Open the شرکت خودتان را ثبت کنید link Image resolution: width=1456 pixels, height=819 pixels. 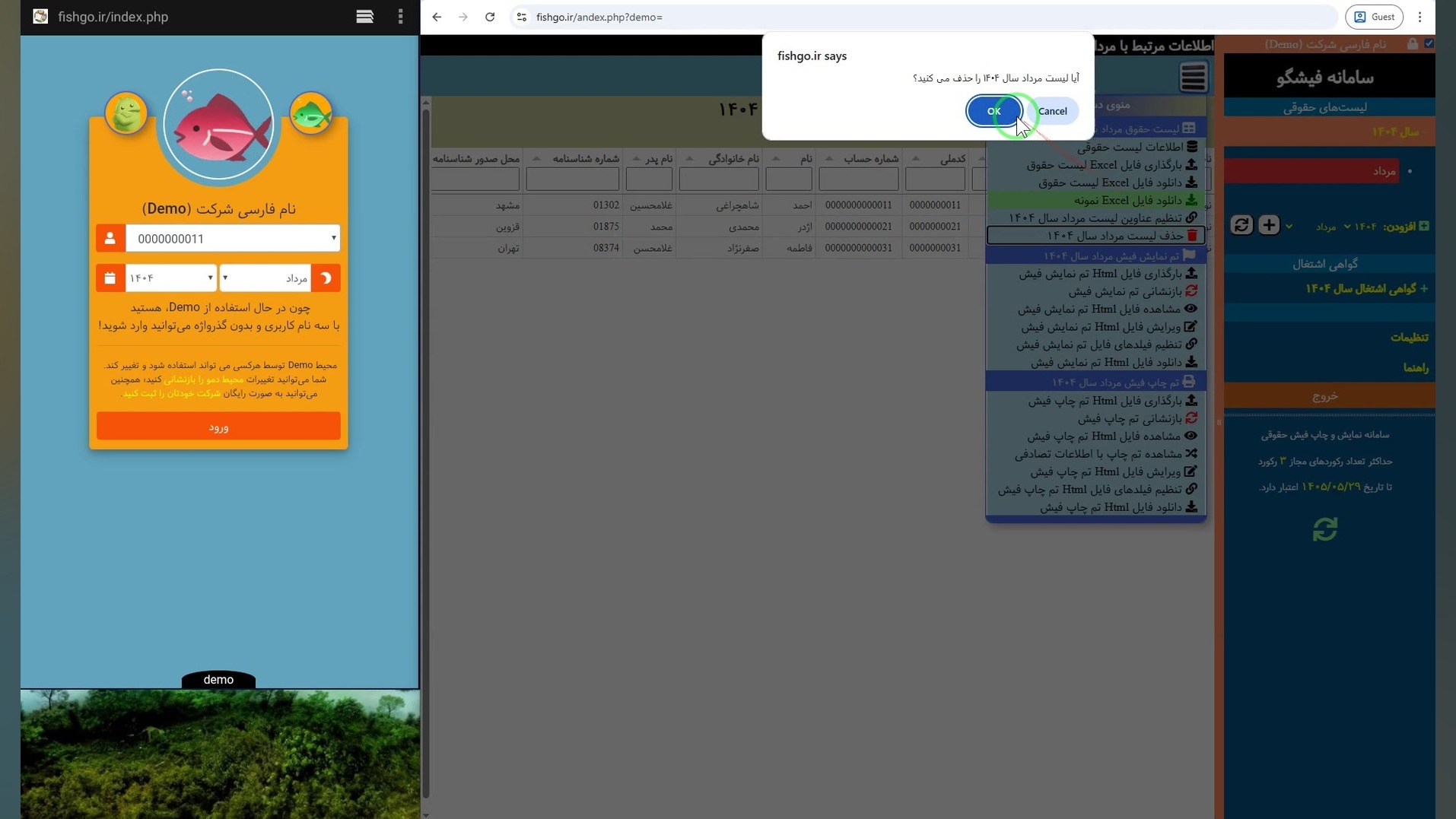171,393
